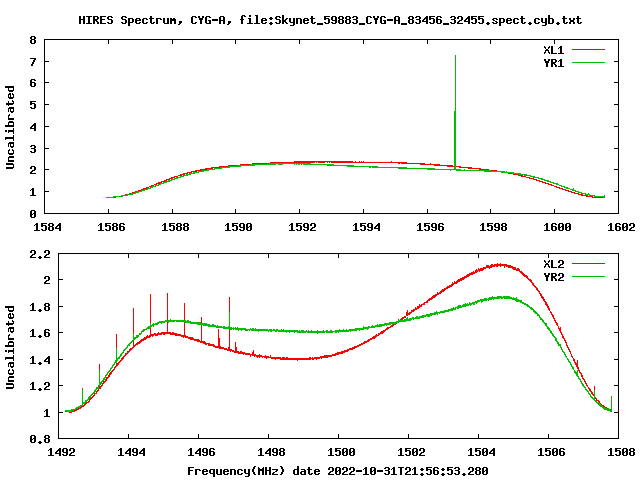The height and width of the screenshot is (480, 640).
Task: Click the 1594 tick label
Action: click(366, 227)
